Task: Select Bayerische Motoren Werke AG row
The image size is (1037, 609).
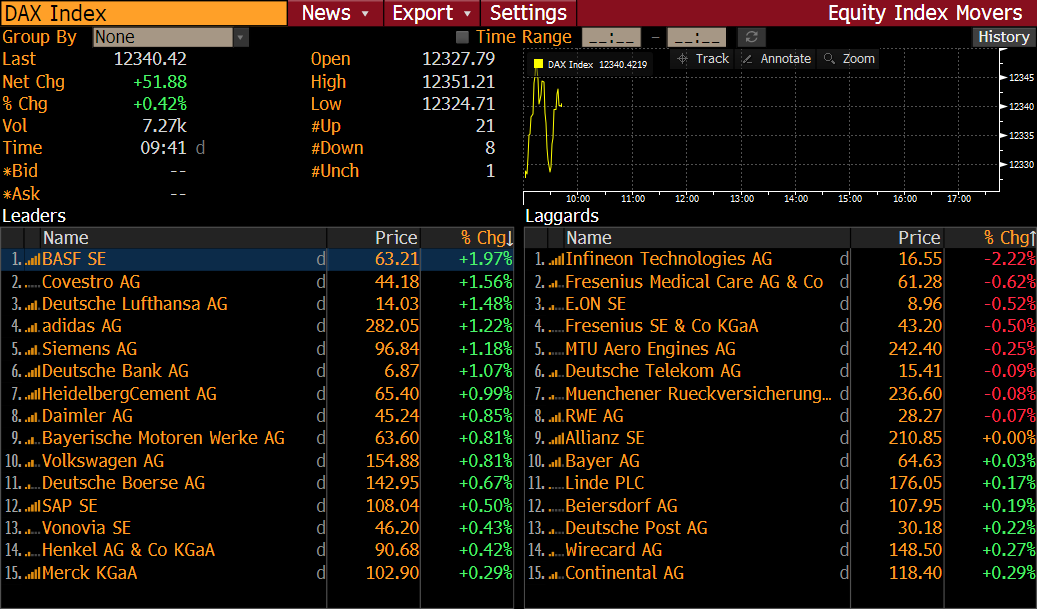Action: coord(257,438)
